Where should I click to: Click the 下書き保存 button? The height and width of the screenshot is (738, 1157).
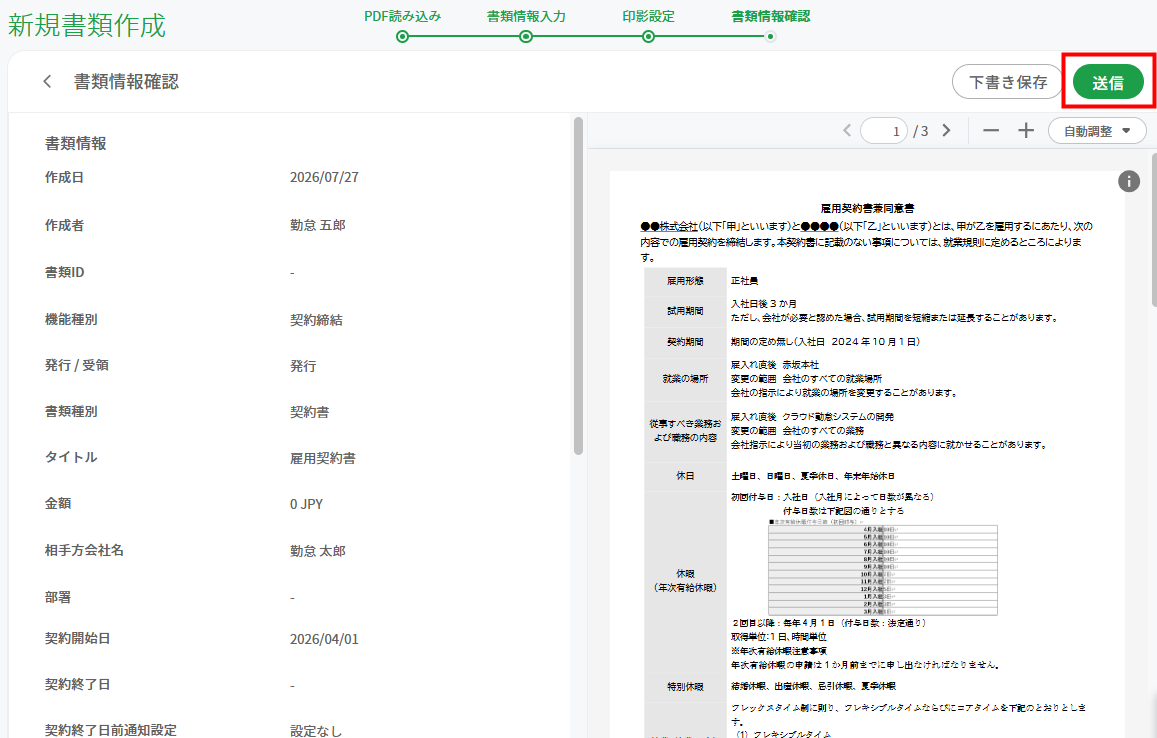(x=1007, y=82)
